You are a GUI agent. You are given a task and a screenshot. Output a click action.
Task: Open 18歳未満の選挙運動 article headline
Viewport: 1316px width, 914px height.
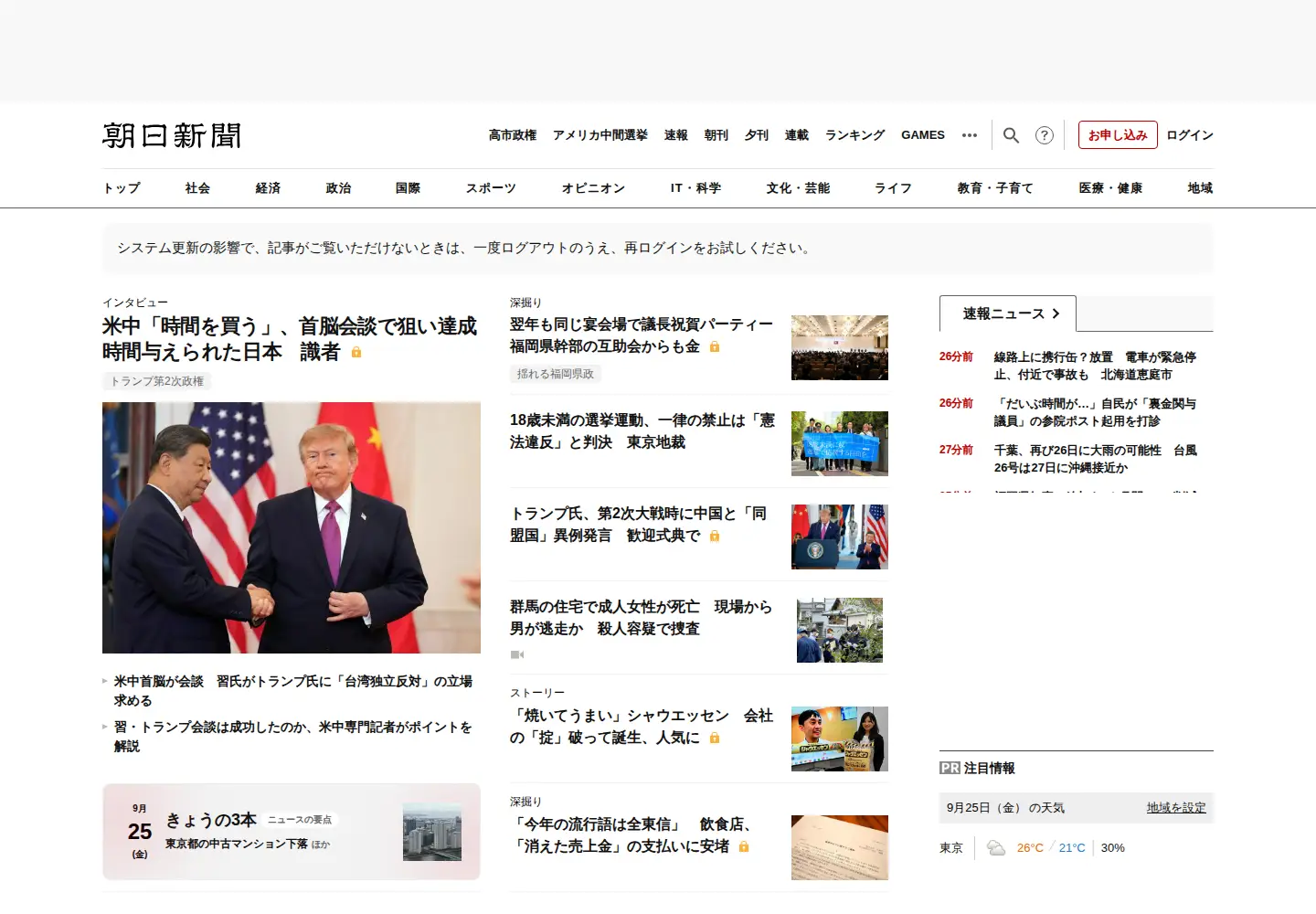point(642,431)
